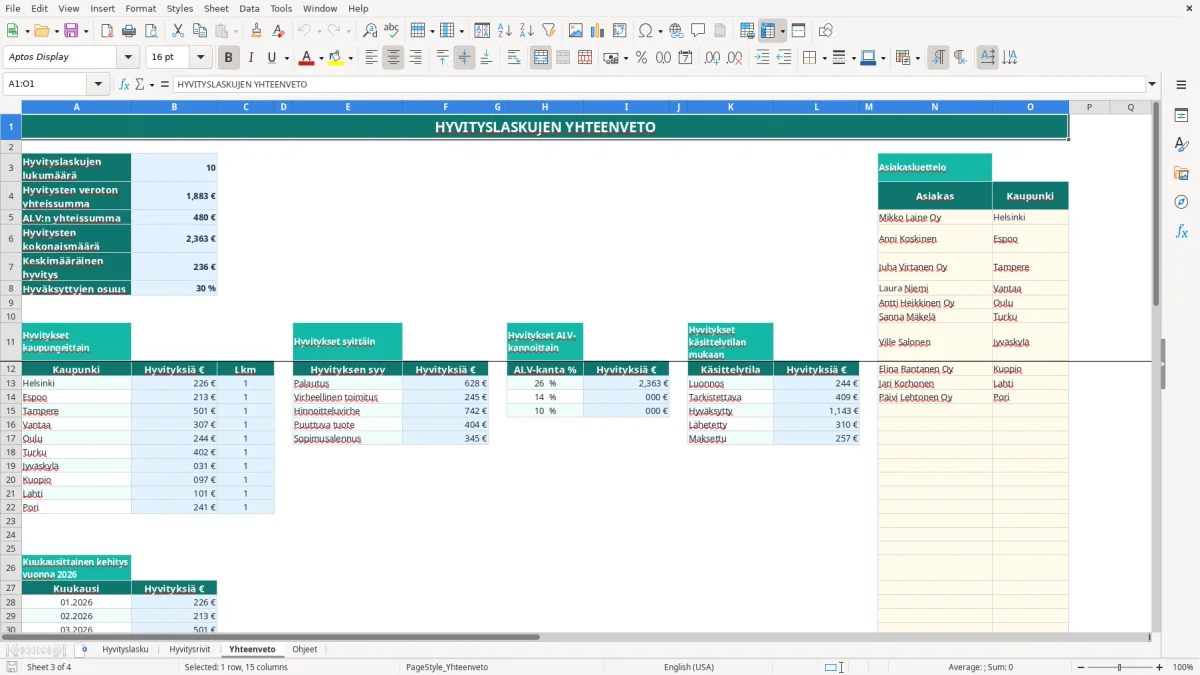Toggle Left-to-Right text direction

[938, 58]
